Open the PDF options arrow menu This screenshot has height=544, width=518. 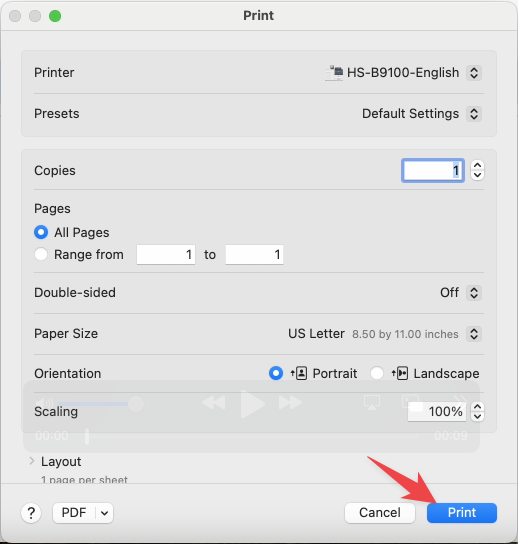pos(104,513)
